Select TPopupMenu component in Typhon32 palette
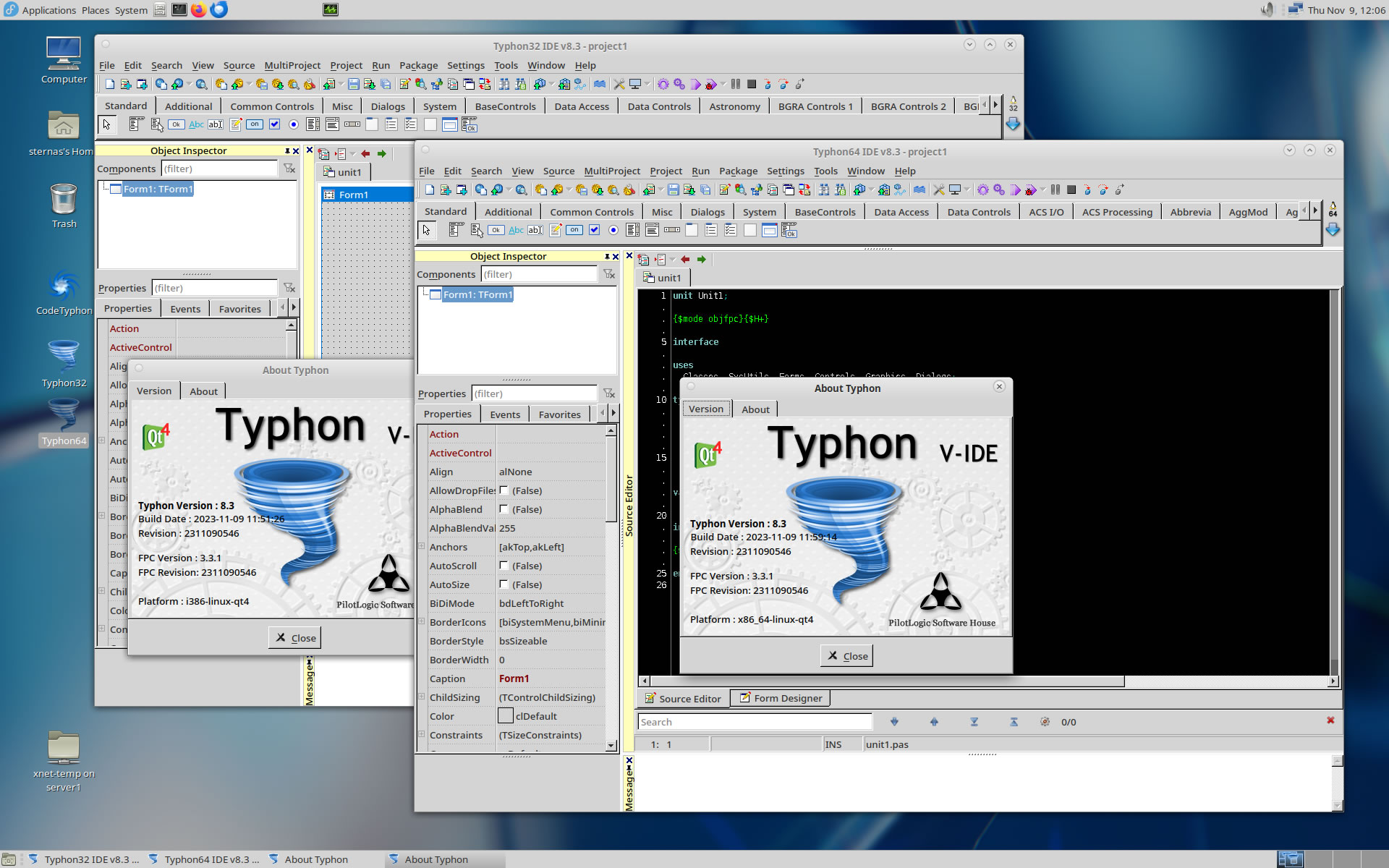Viewport: 1389px width, 868px height. click(x=156, y=124)
